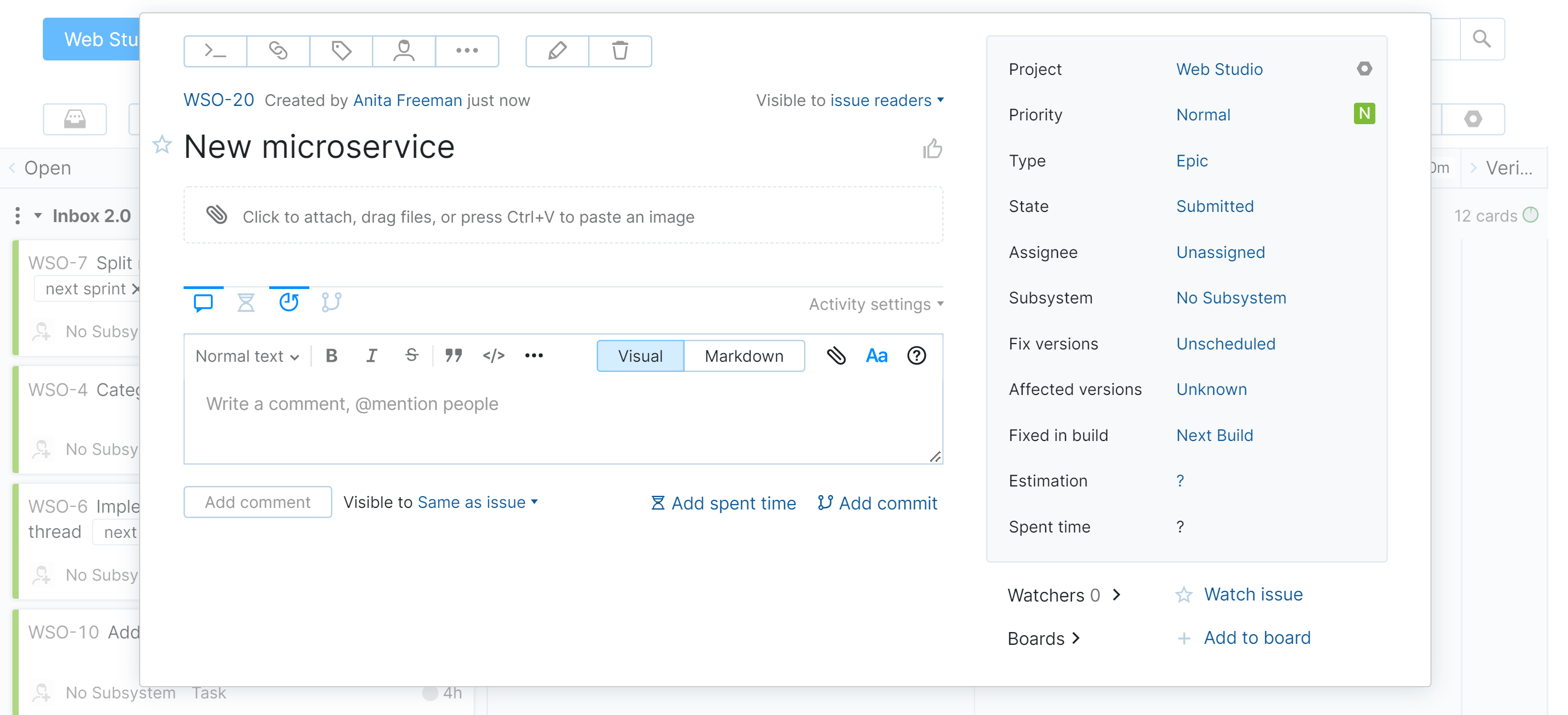Open the Normal text style dropdown
The image size is (1568, 715).
pos(247,356)
